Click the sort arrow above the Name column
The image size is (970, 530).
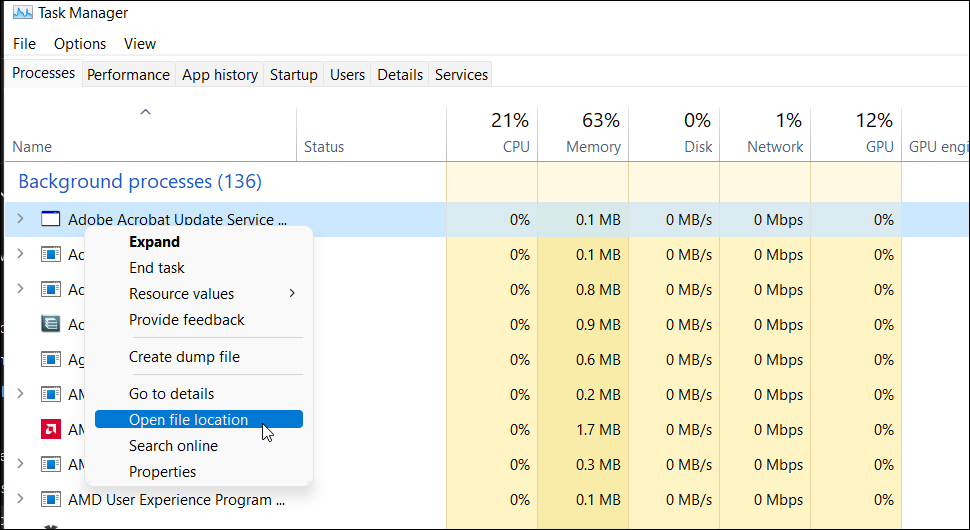click(145, 113)
